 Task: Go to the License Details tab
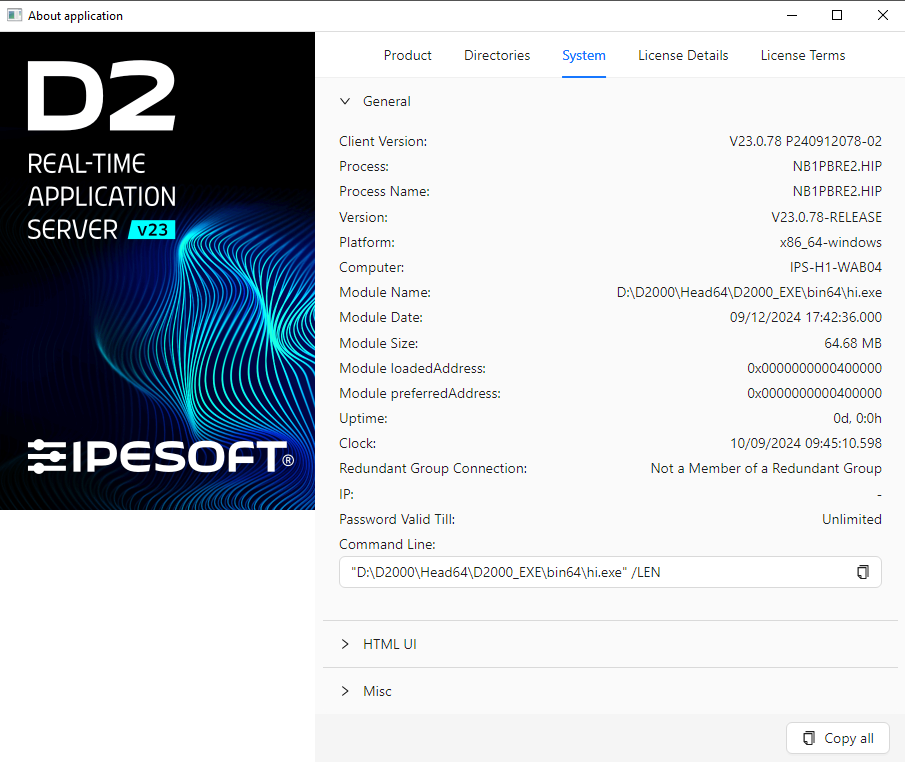pos(683,55)
